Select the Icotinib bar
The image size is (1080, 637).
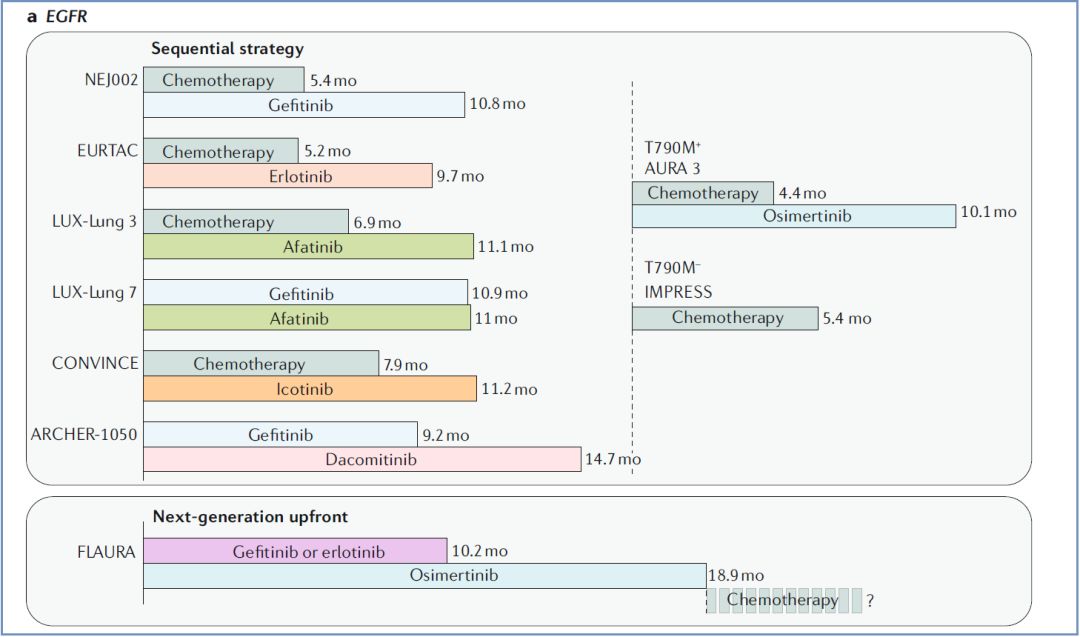click(310, 388)
